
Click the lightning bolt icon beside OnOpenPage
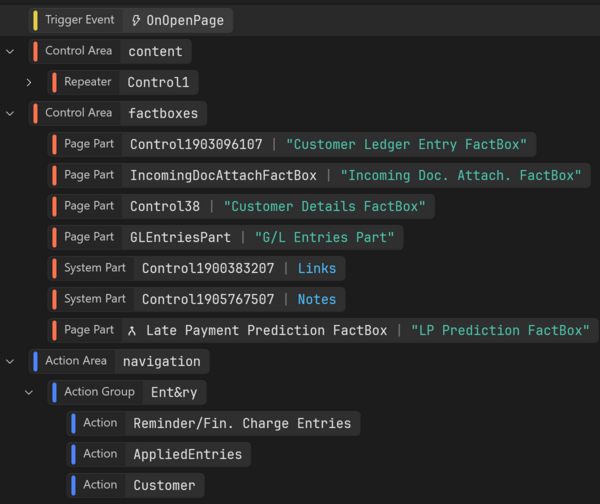point(135,20)
